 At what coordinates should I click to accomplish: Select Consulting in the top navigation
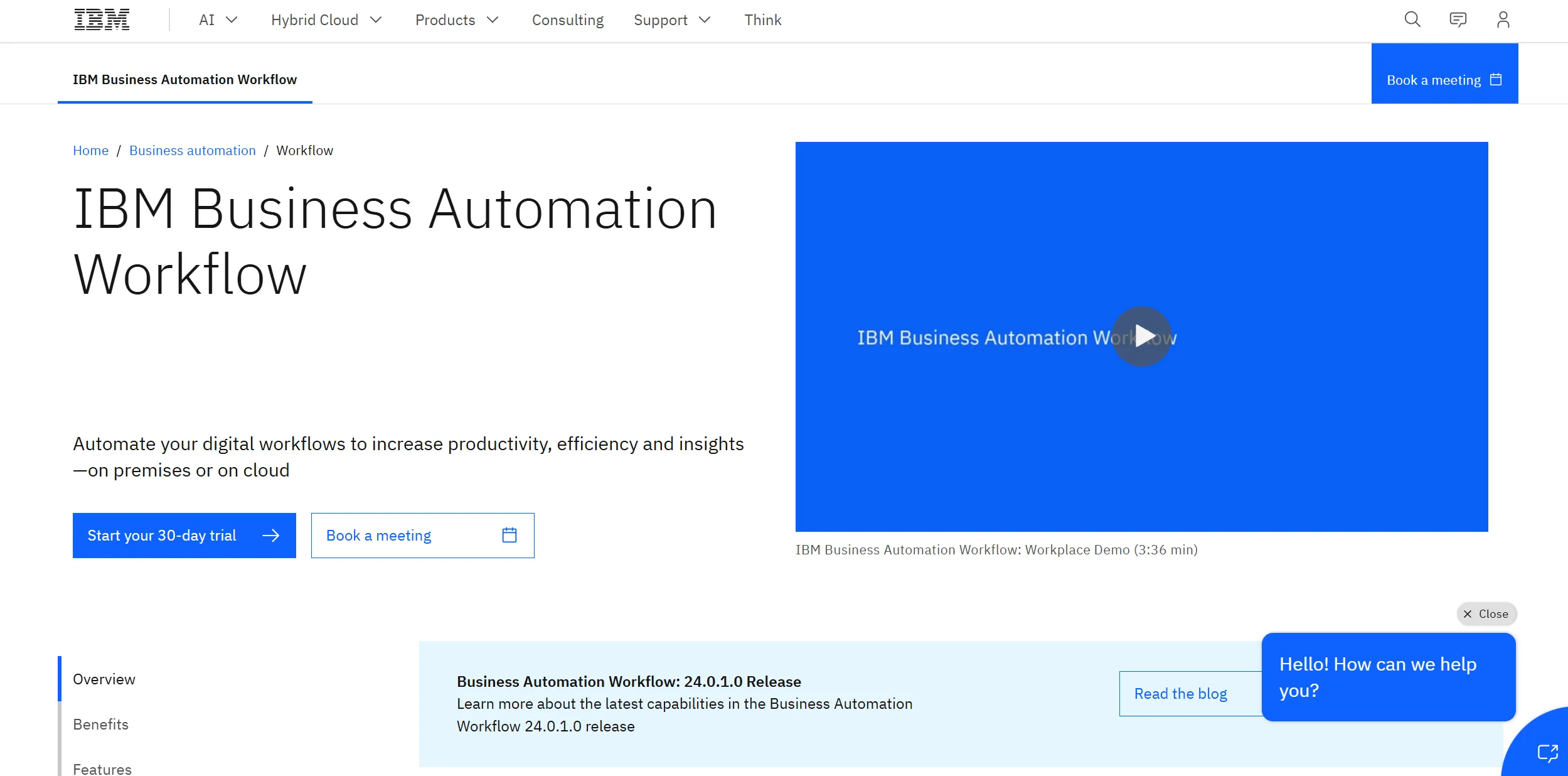pos(567,19)
